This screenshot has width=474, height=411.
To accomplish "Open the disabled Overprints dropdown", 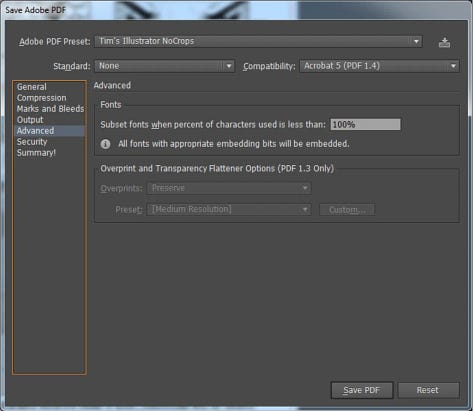I will 229,188.
